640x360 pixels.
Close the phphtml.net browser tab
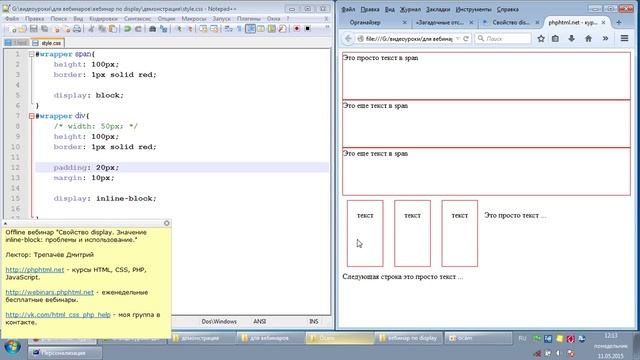[603, 22]
